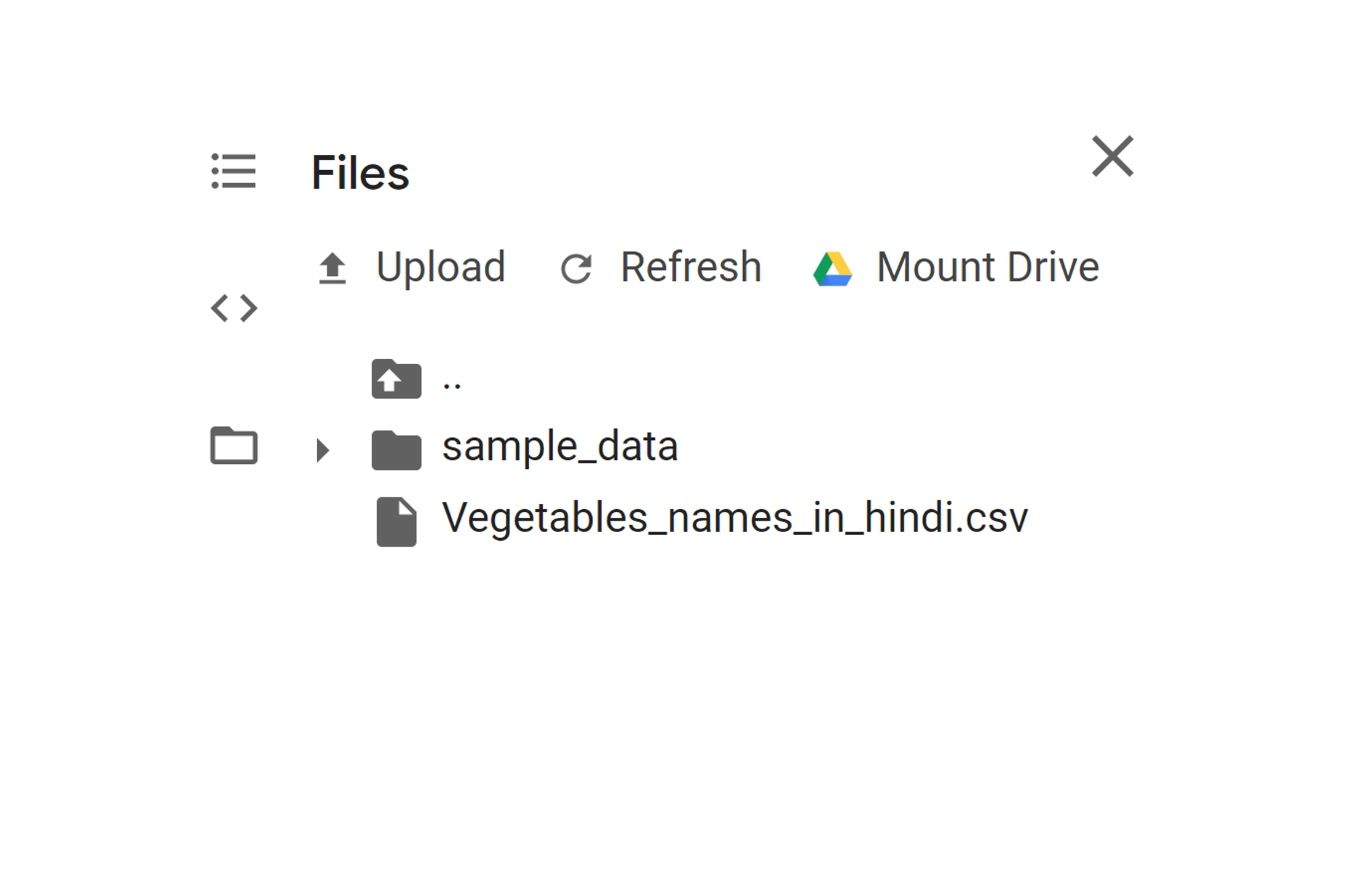Expand the sample_data folder arrow
This screenshot has height=881, width=1372.
322,450
